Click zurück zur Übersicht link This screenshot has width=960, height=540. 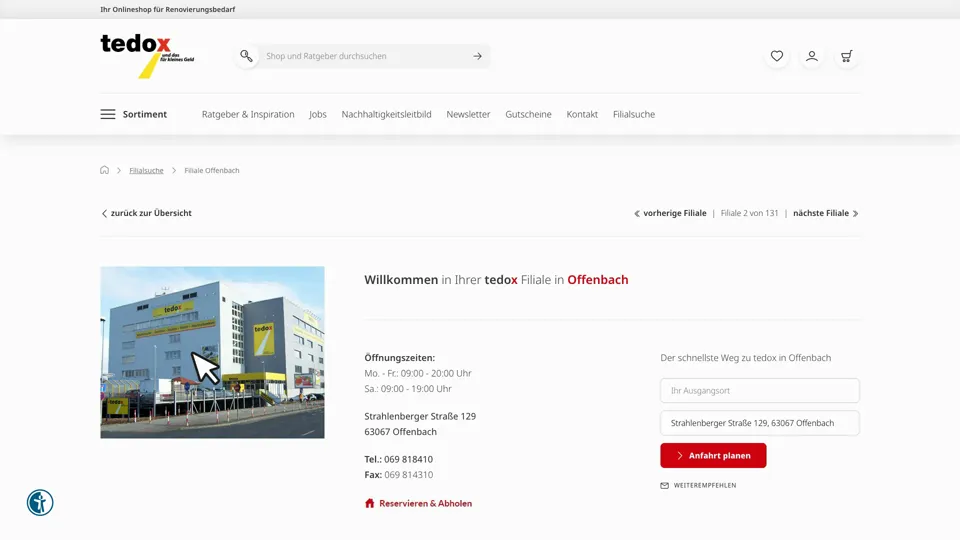tap(151, 213)
